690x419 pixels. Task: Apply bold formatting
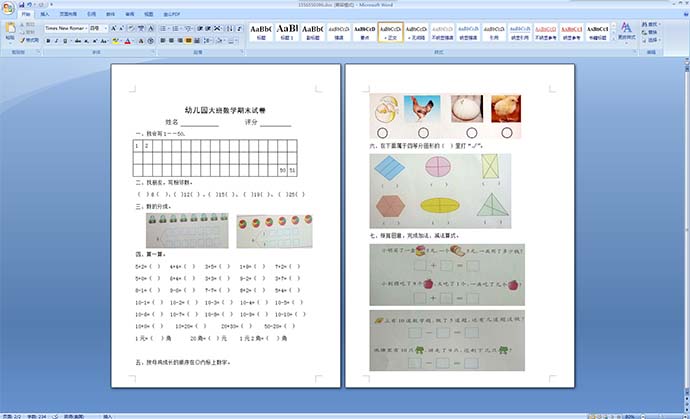[x=48, y=41]
